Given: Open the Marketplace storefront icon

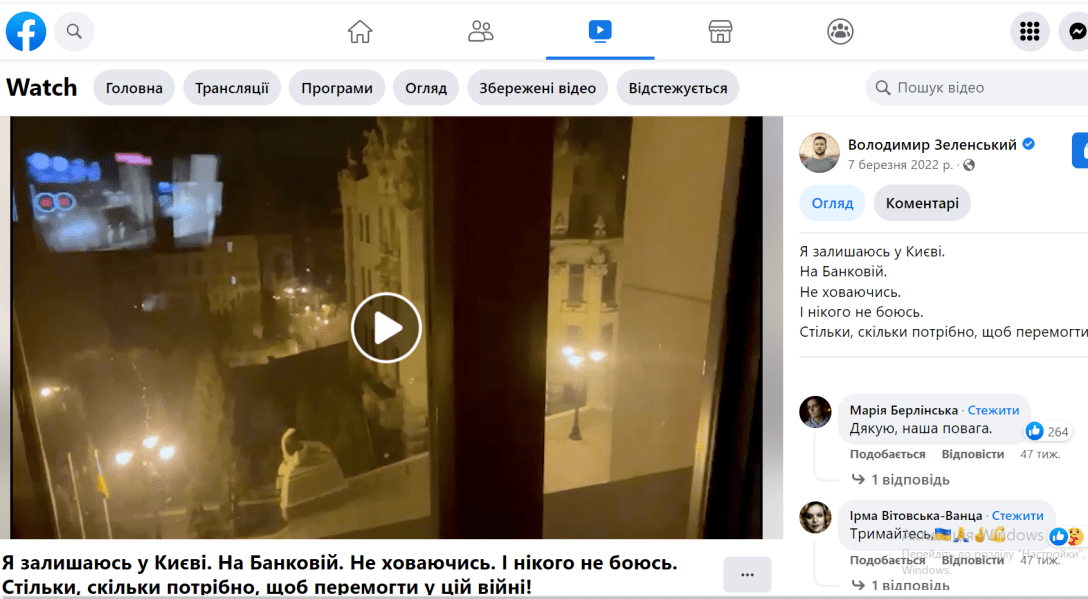Looking at the screenshot, I should point(720,32).
